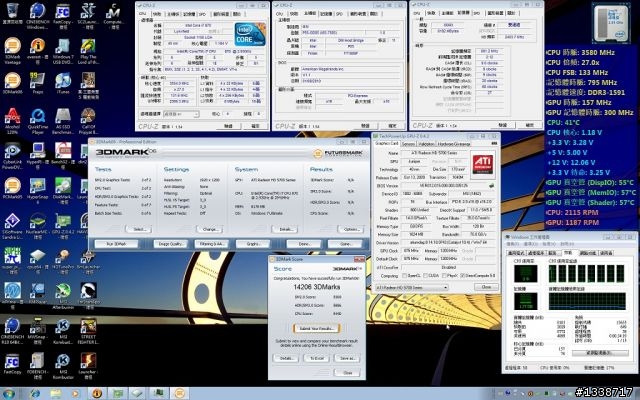Open SPD tab in the leftmost CPU-Z window
Image resolution: width=640 pixels, height=400 pixels.
(202, 14)
